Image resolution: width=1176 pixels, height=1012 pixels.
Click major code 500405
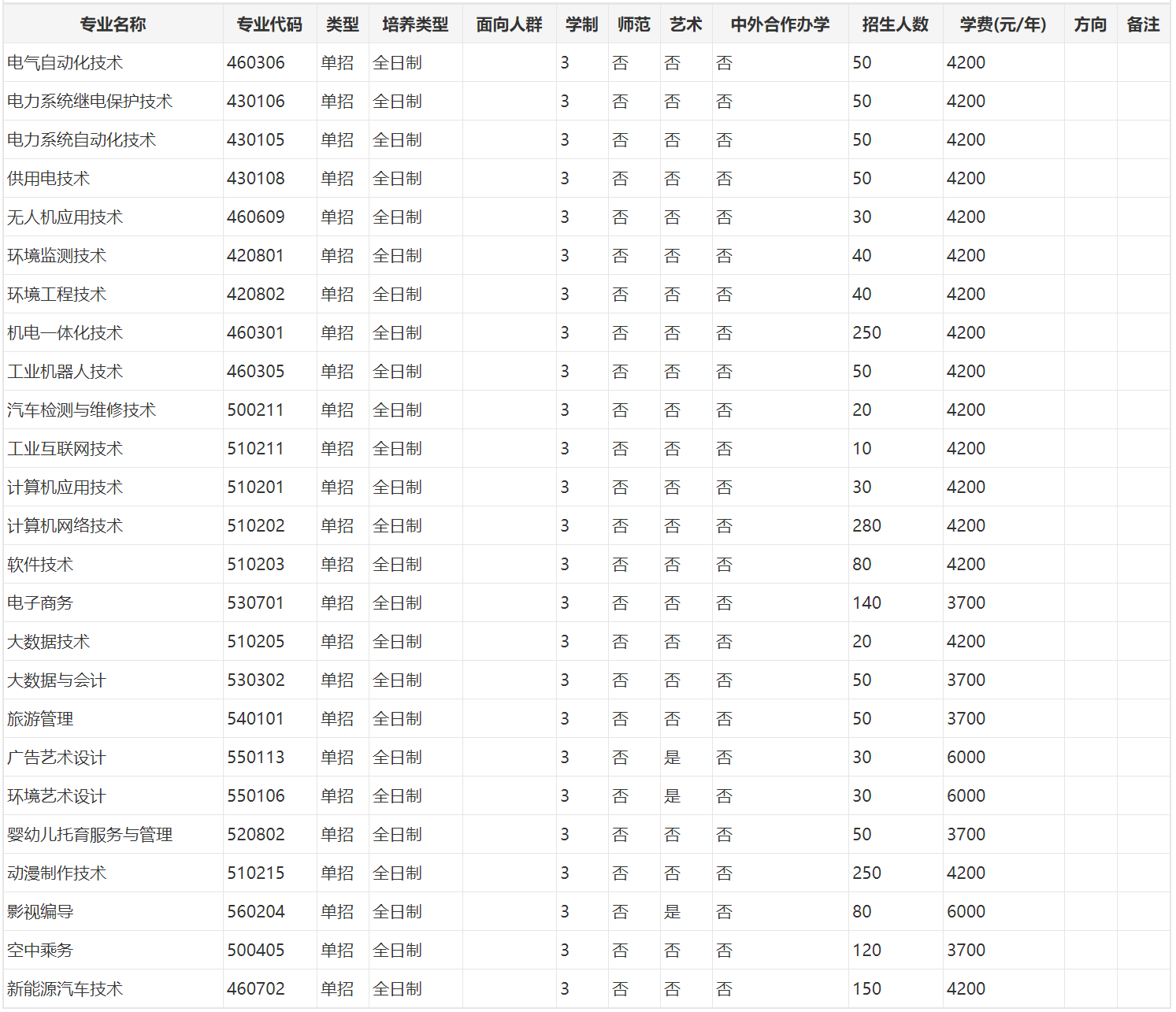pos(256,950)
